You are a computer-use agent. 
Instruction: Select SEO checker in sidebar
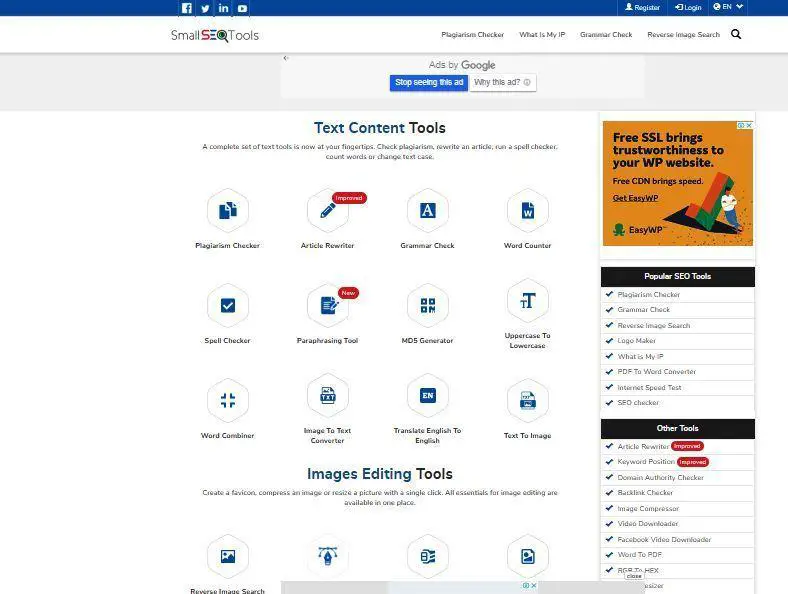pos(638,403)
